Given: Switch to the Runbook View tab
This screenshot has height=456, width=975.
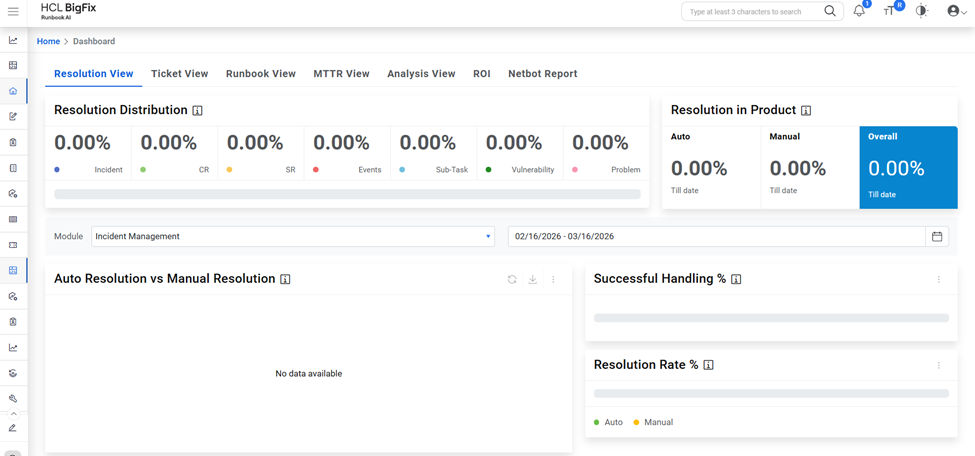Looking at the screenshot, I should [x=261, y=73].
